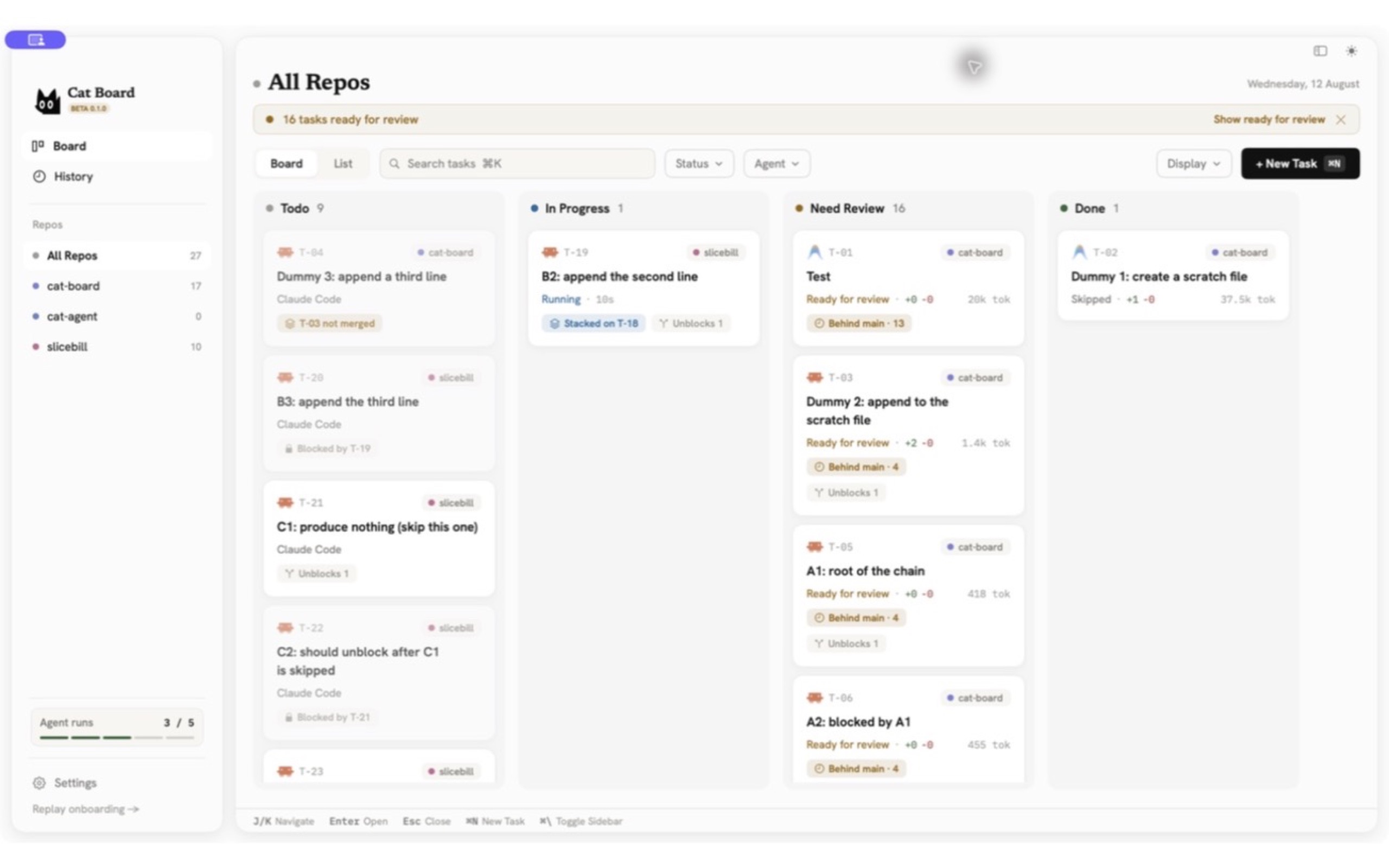Click the agent icon on card T-19

[x=550, y=252]
